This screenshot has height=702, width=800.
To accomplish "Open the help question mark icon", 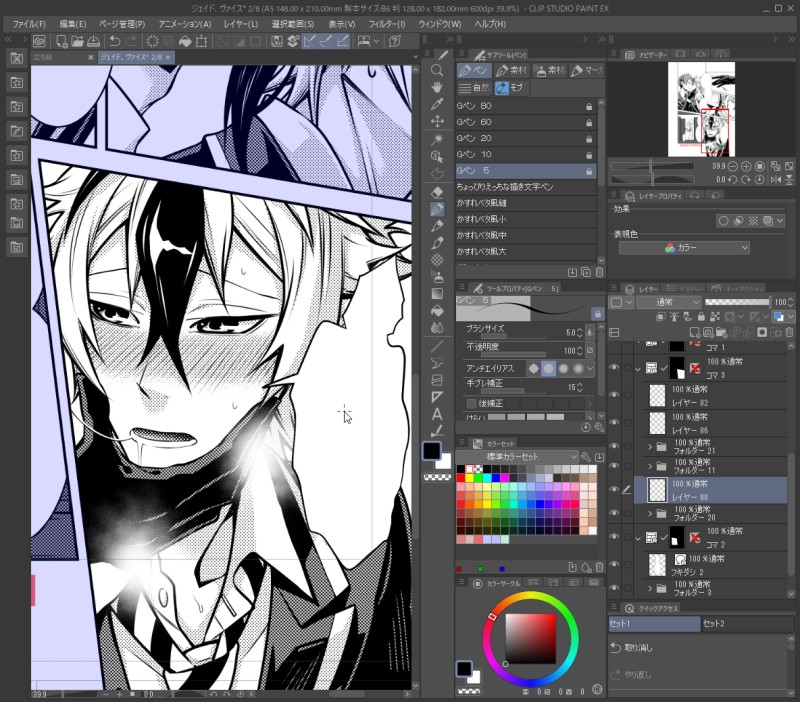I will [x=394, y=41].
